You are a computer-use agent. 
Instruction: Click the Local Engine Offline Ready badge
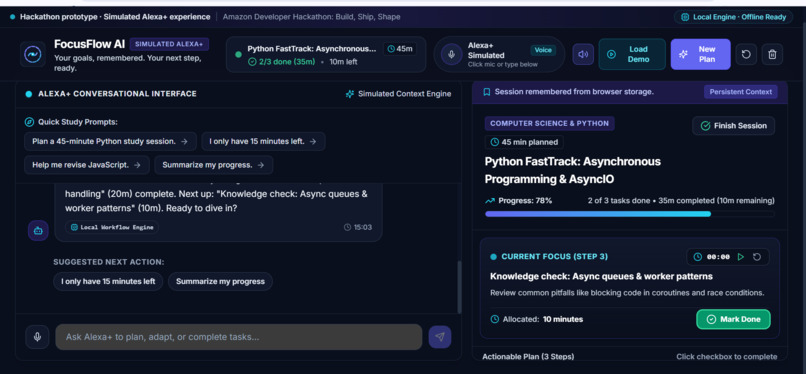pyautogui.click(x=734, y=17)
